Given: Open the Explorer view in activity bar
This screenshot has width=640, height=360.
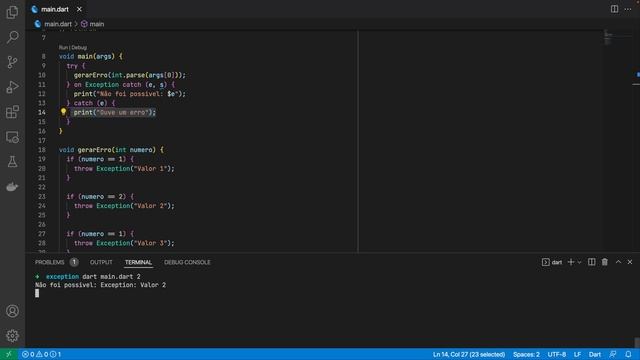Looking at the screenshot, I should click(x=12, y=12).
